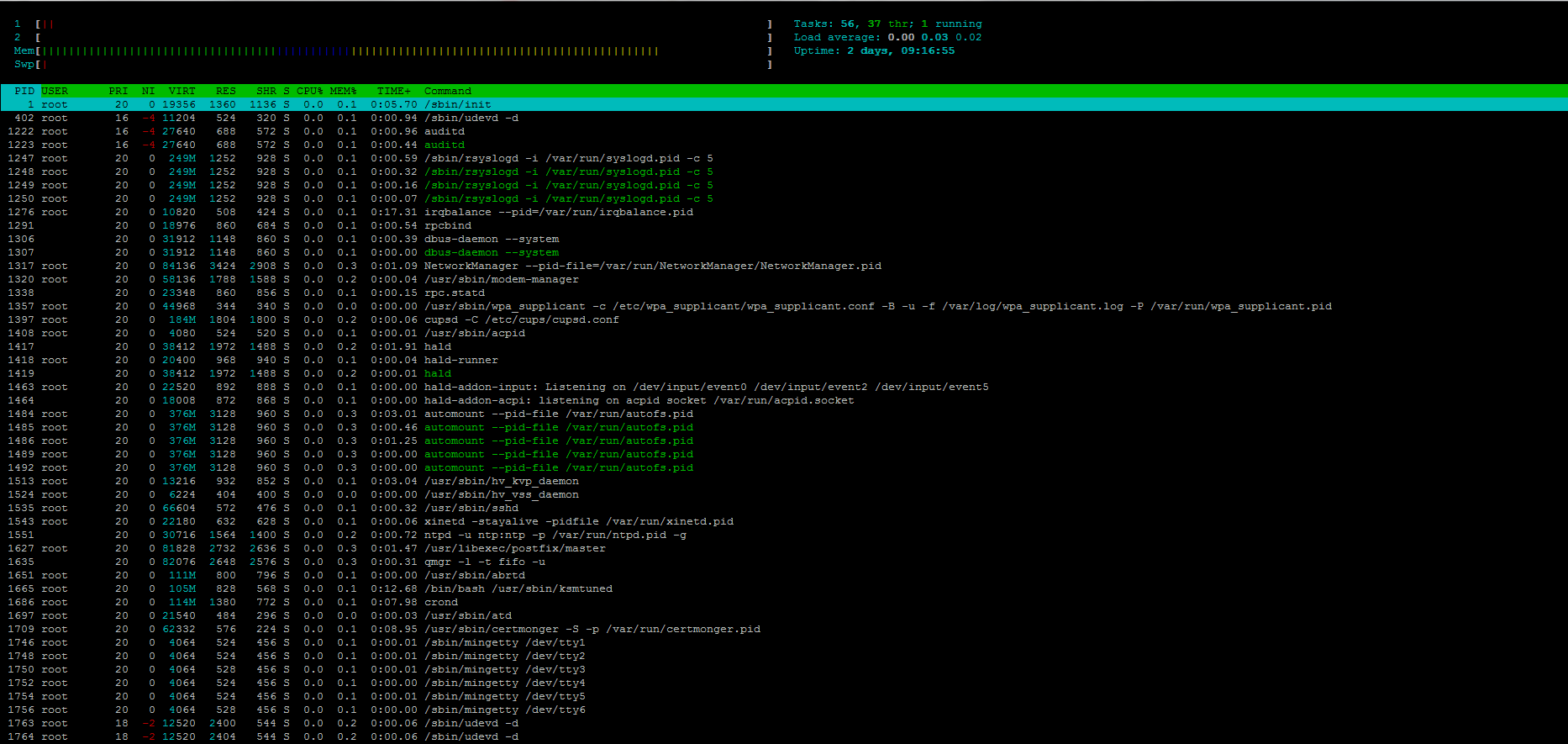Click the NI column header

click(149, 91)
